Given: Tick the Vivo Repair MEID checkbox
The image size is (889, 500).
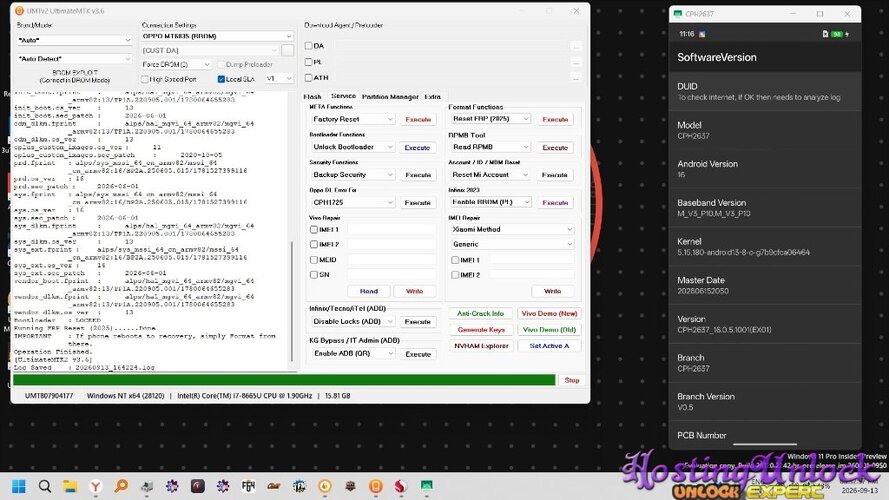Looking at the screenshot, I should pyautogui.click(x=314, y=260).
